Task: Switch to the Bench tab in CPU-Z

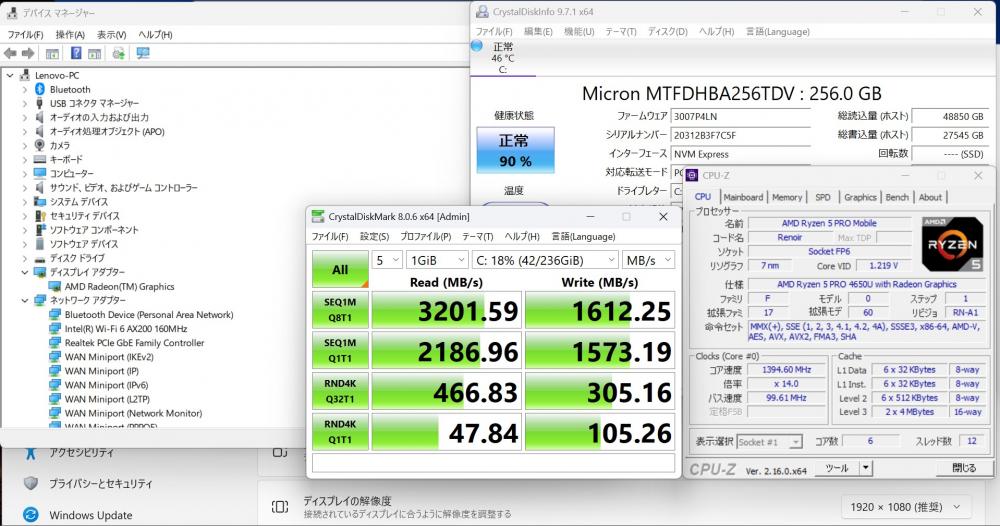Action: (x=897, y=197)
